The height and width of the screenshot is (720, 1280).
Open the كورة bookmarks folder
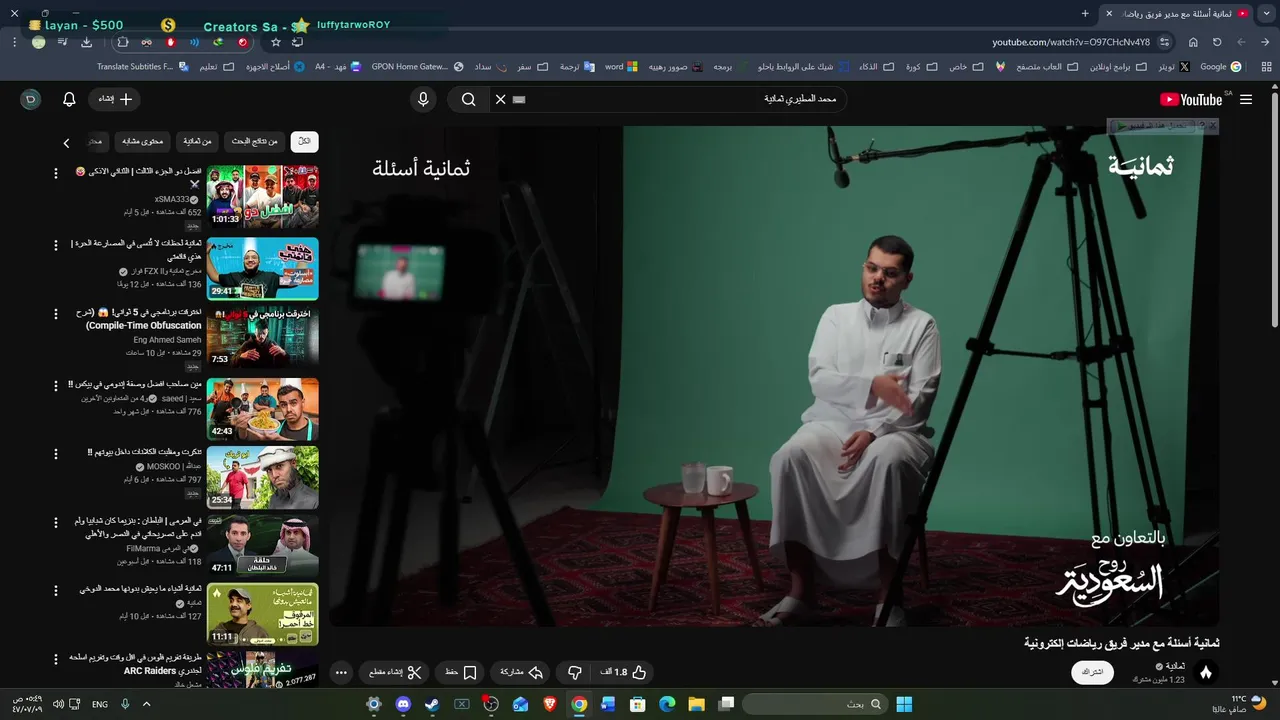click(x=920, y=67)
